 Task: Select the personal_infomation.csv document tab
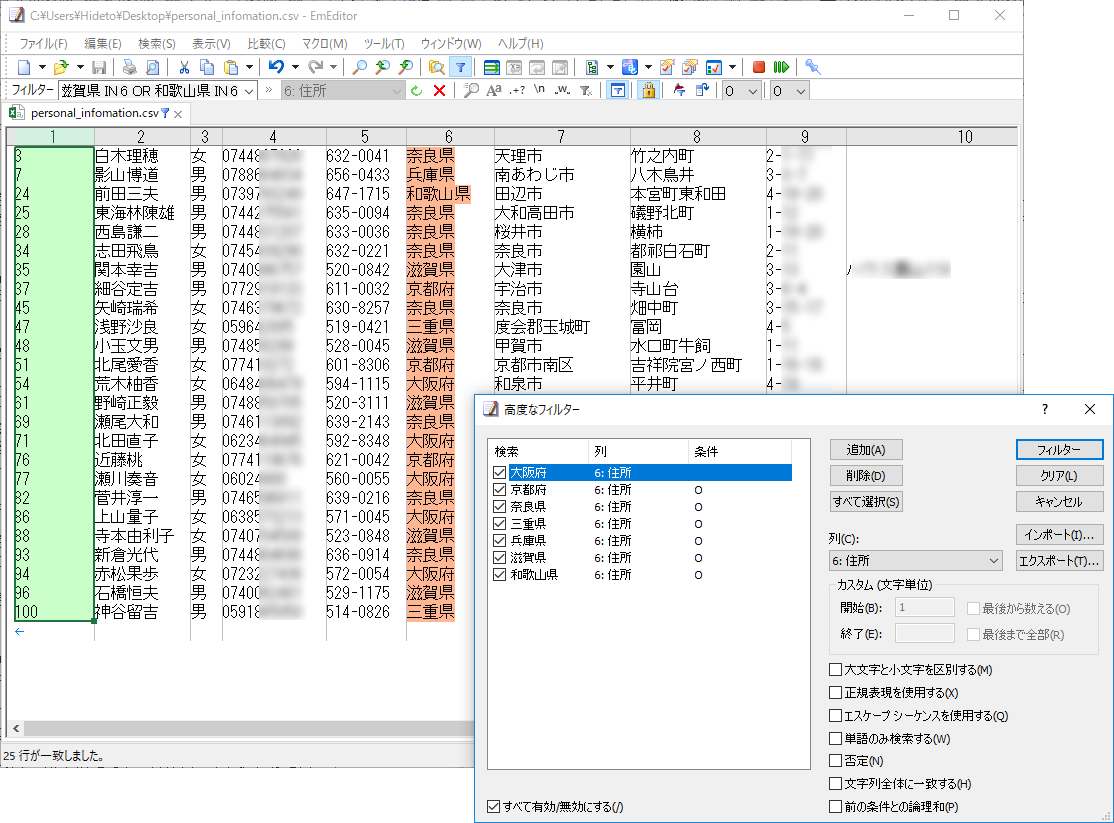pyautogui.click(x=95, y=113)
